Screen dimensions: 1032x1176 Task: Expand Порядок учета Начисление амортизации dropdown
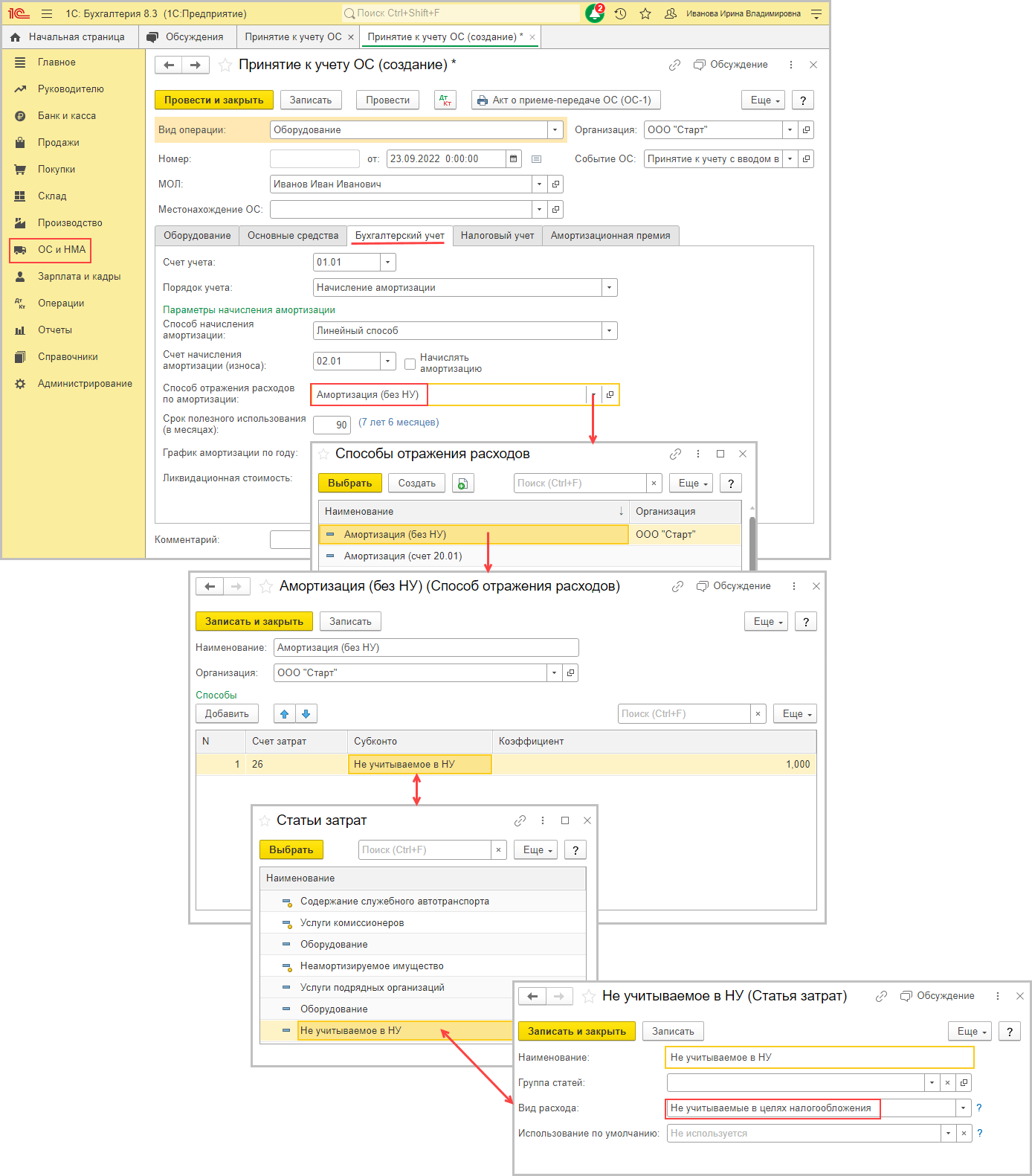pos(610,288)
